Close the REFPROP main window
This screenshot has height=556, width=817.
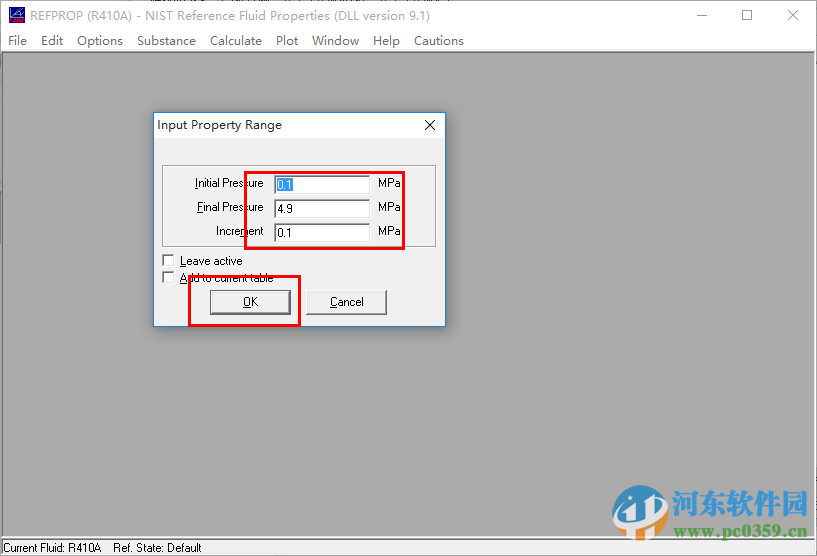pos(793,15)
